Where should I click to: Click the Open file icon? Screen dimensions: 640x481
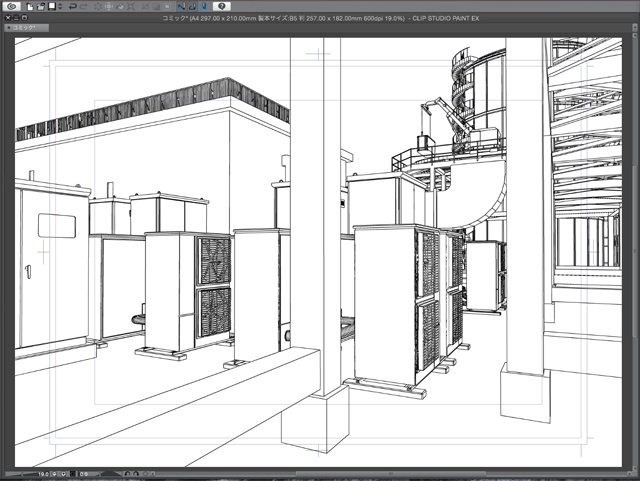[41, 7]
